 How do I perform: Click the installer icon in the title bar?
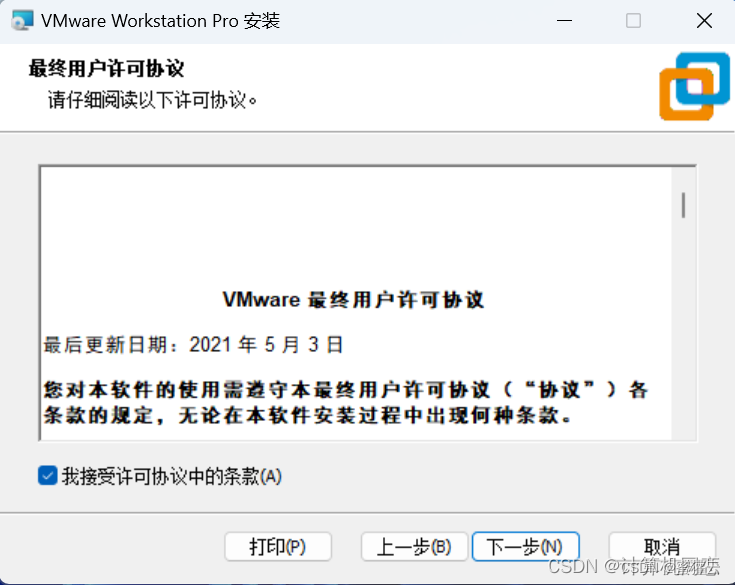22,21
